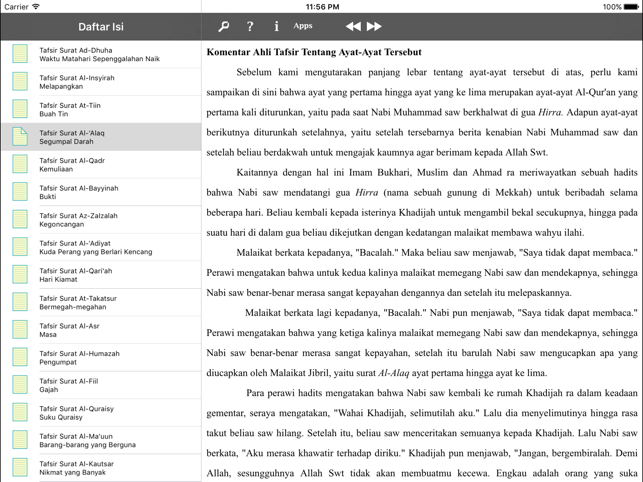This screenshot has height=482, width=643.
Task: Select Tafsir Surat Al-'Alaq entry
Action: pos(100,137)
